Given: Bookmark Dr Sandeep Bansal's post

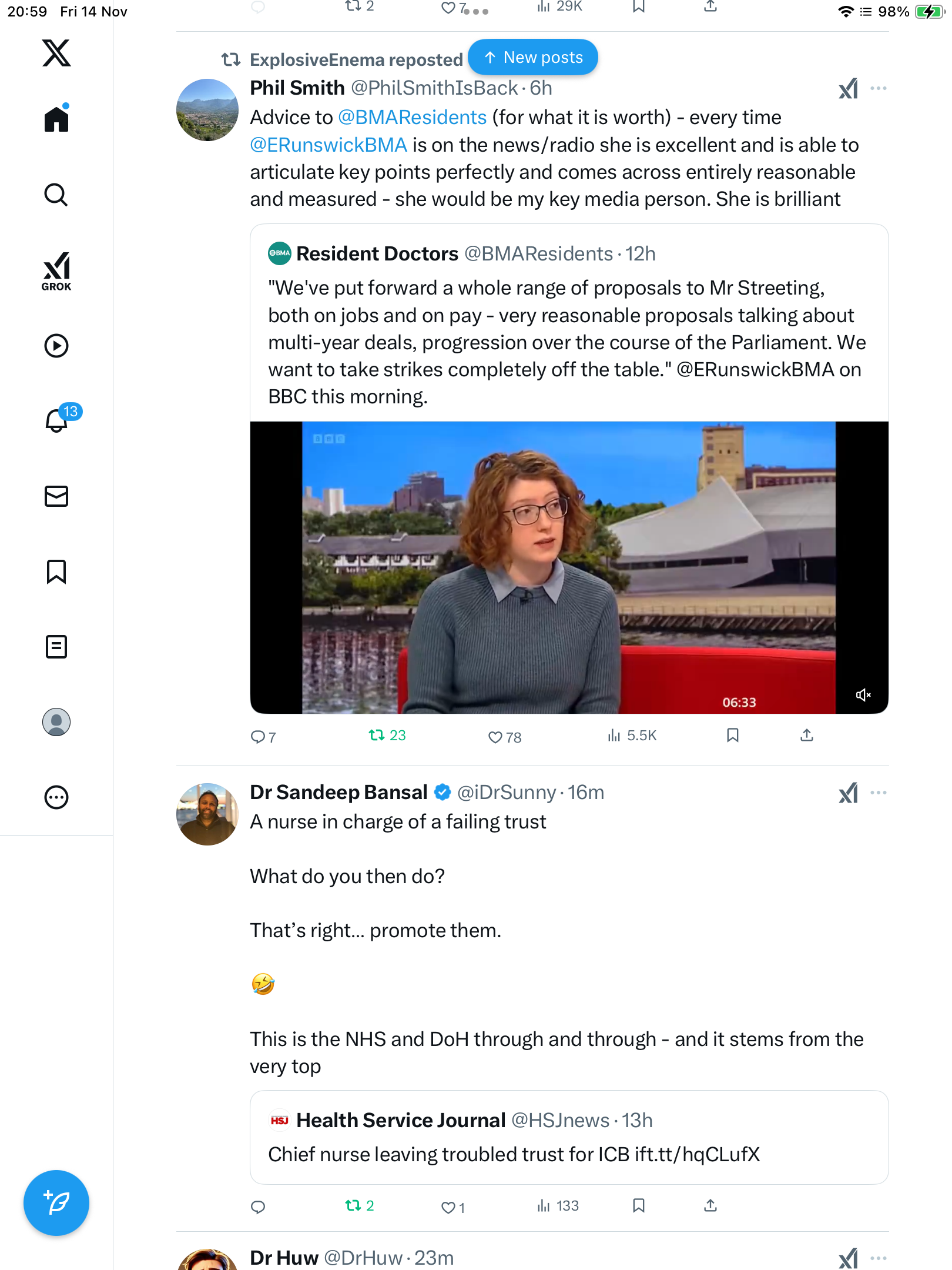Looking at the screenshot, I should pyautogui.click(x=639, y=1206).
